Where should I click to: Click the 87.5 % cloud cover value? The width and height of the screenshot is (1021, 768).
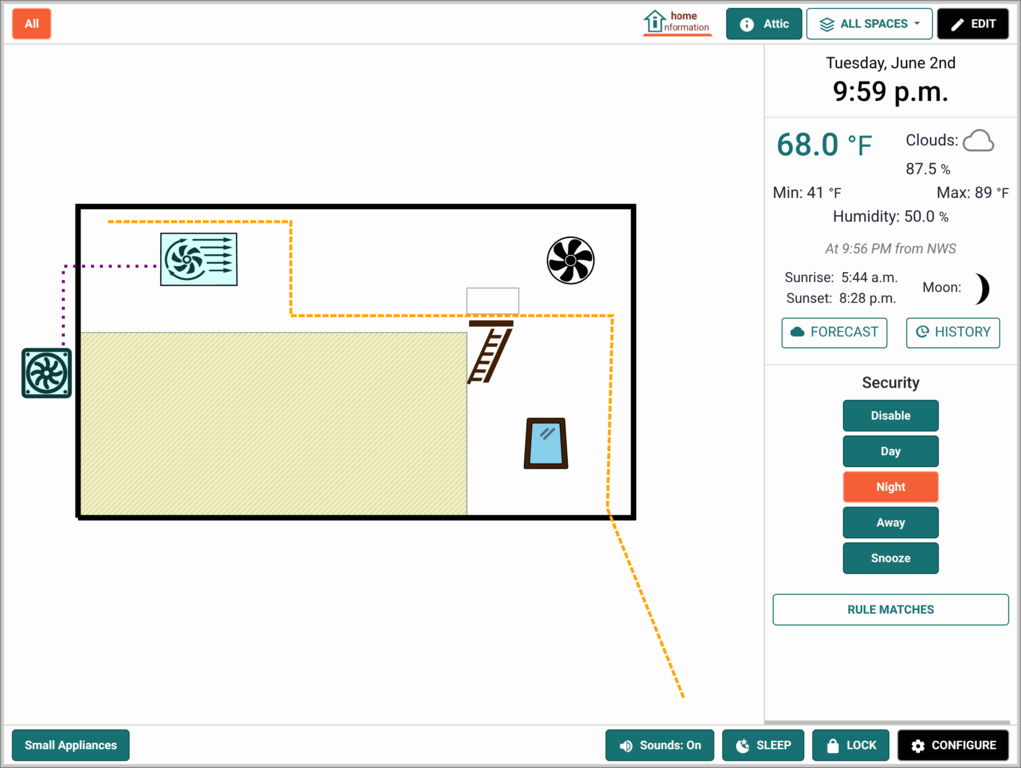(927, 169)
